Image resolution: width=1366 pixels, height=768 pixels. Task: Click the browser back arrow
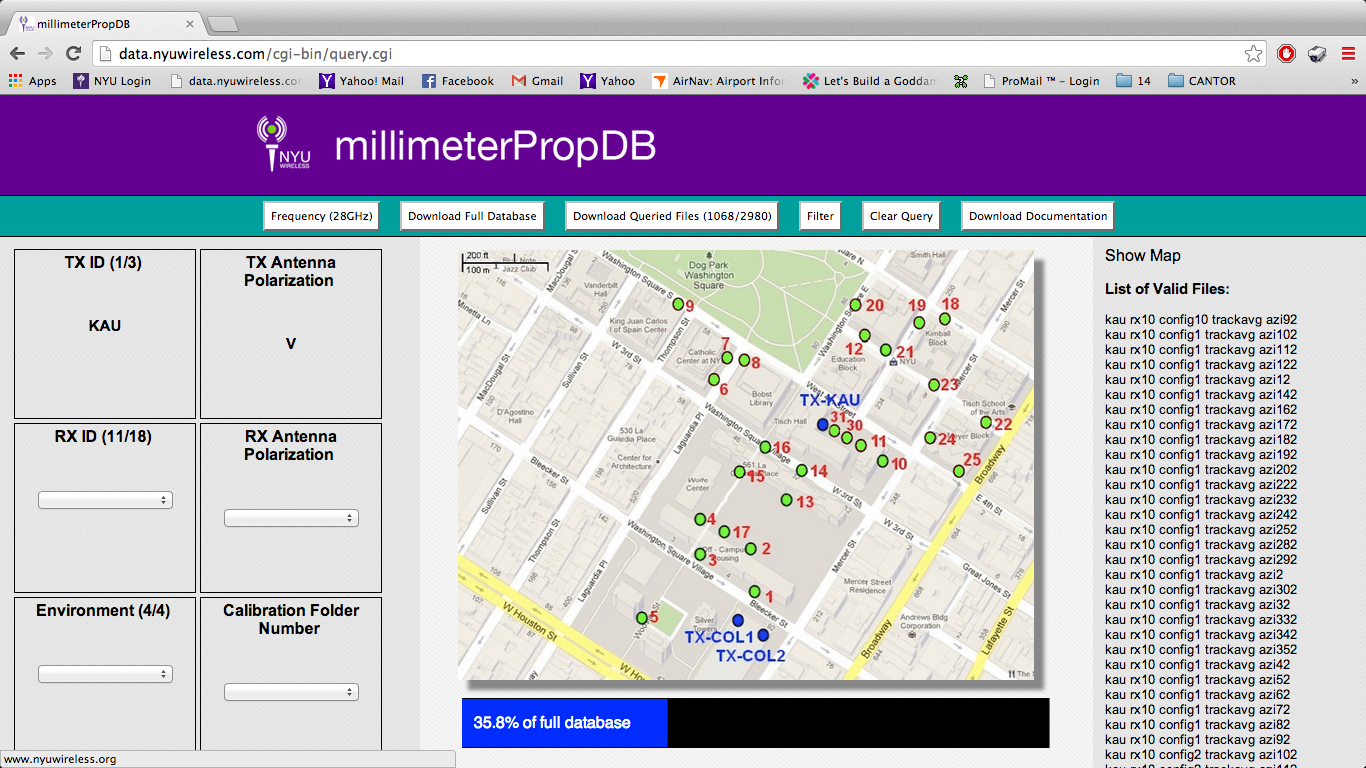(18, 54)
